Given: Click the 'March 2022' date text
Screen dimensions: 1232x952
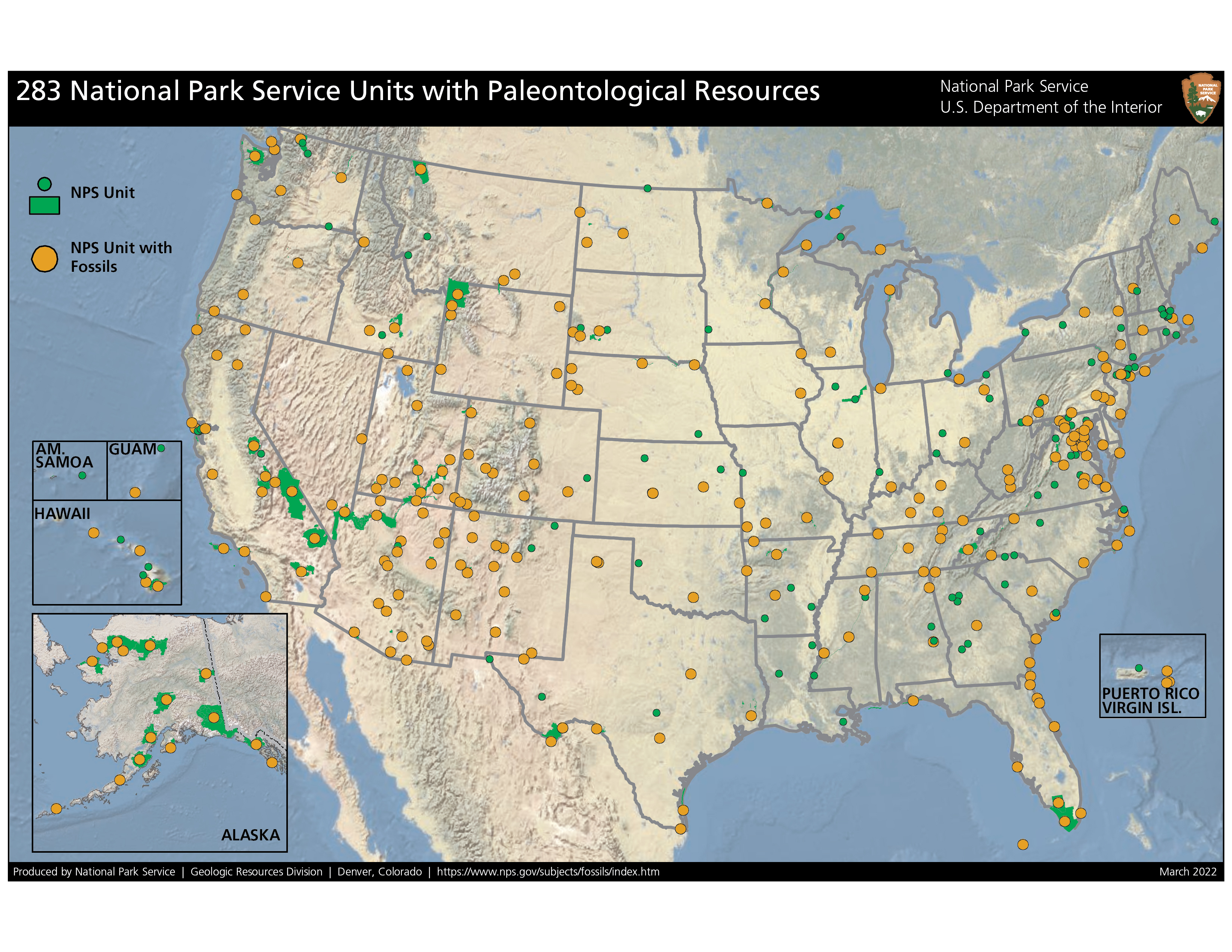Looking at the screenshot, I should (x=1188, y=871).
